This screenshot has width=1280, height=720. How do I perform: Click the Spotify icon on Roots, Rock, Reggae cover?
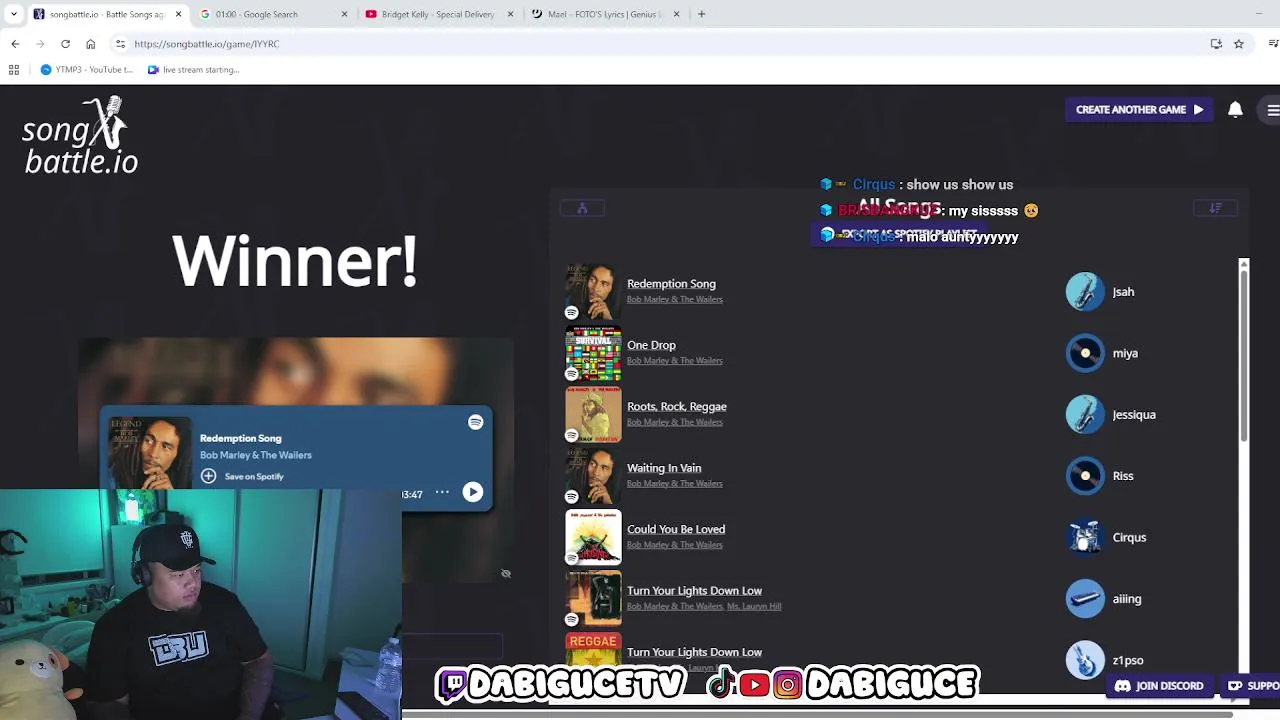click(x=572, y=435)
